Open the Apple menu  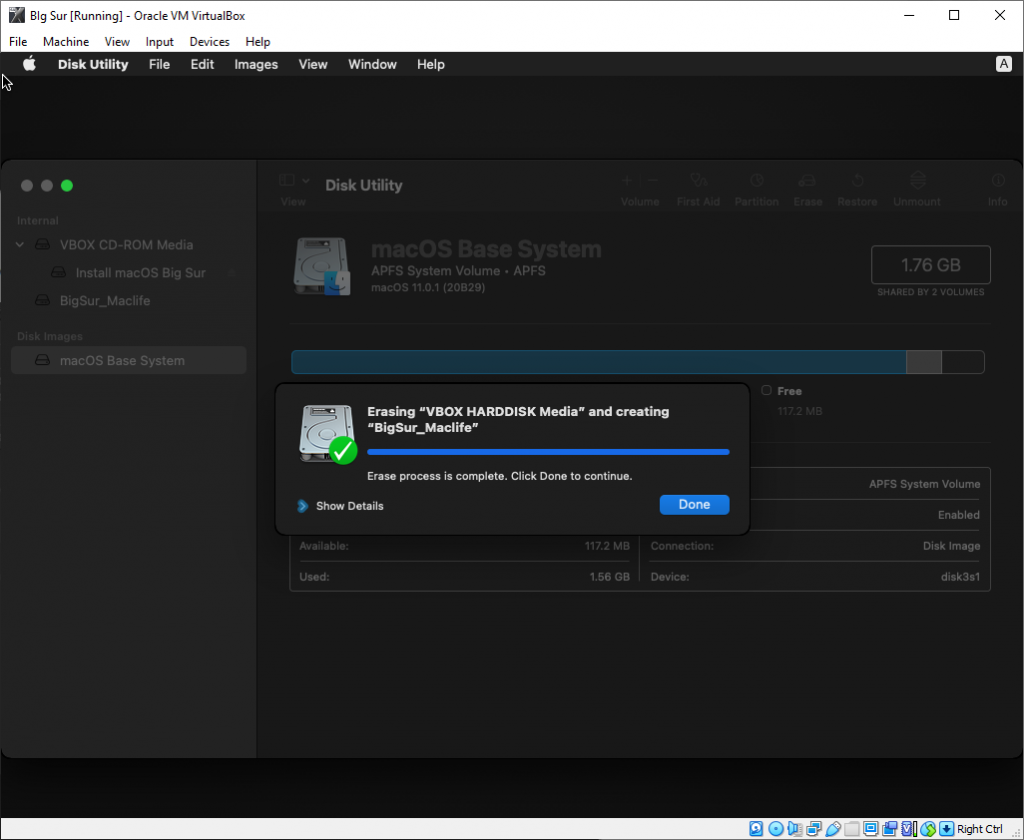coord(29,64)
